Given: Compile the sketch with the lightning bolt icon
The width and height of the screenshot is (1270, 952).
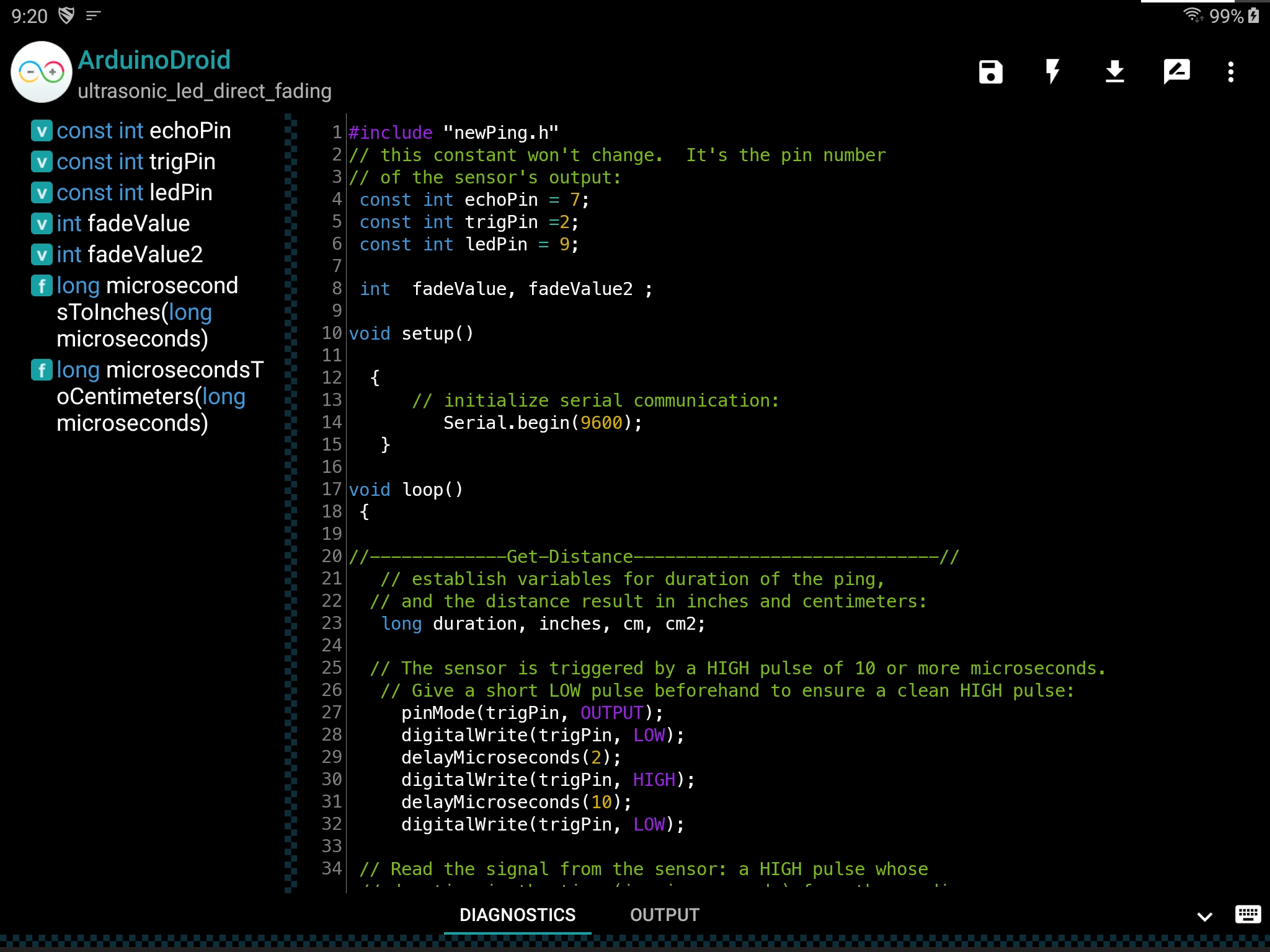Looking at the screenshot, I should [1052, 72].
